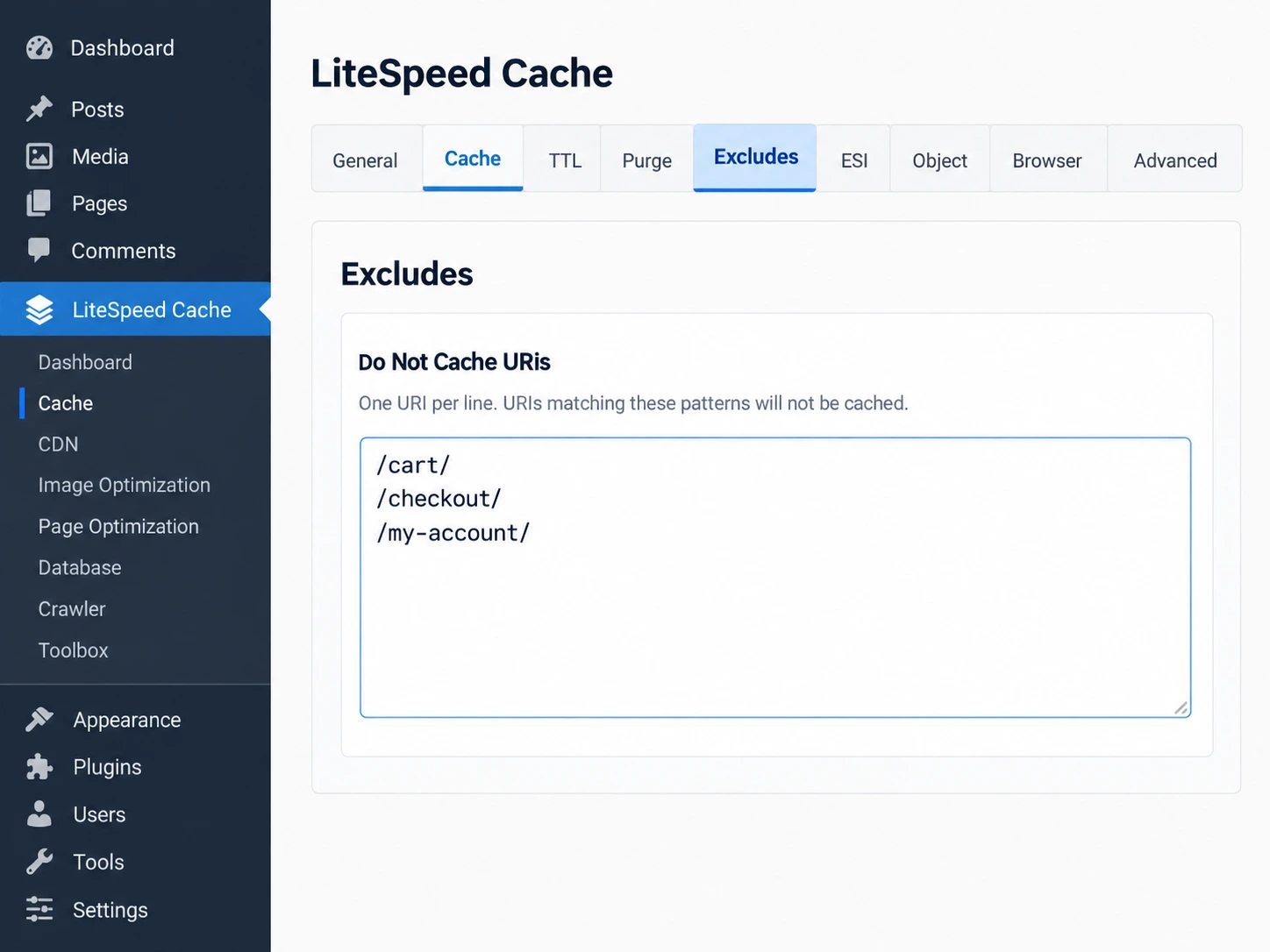Switch to the ESI tab

854,160
